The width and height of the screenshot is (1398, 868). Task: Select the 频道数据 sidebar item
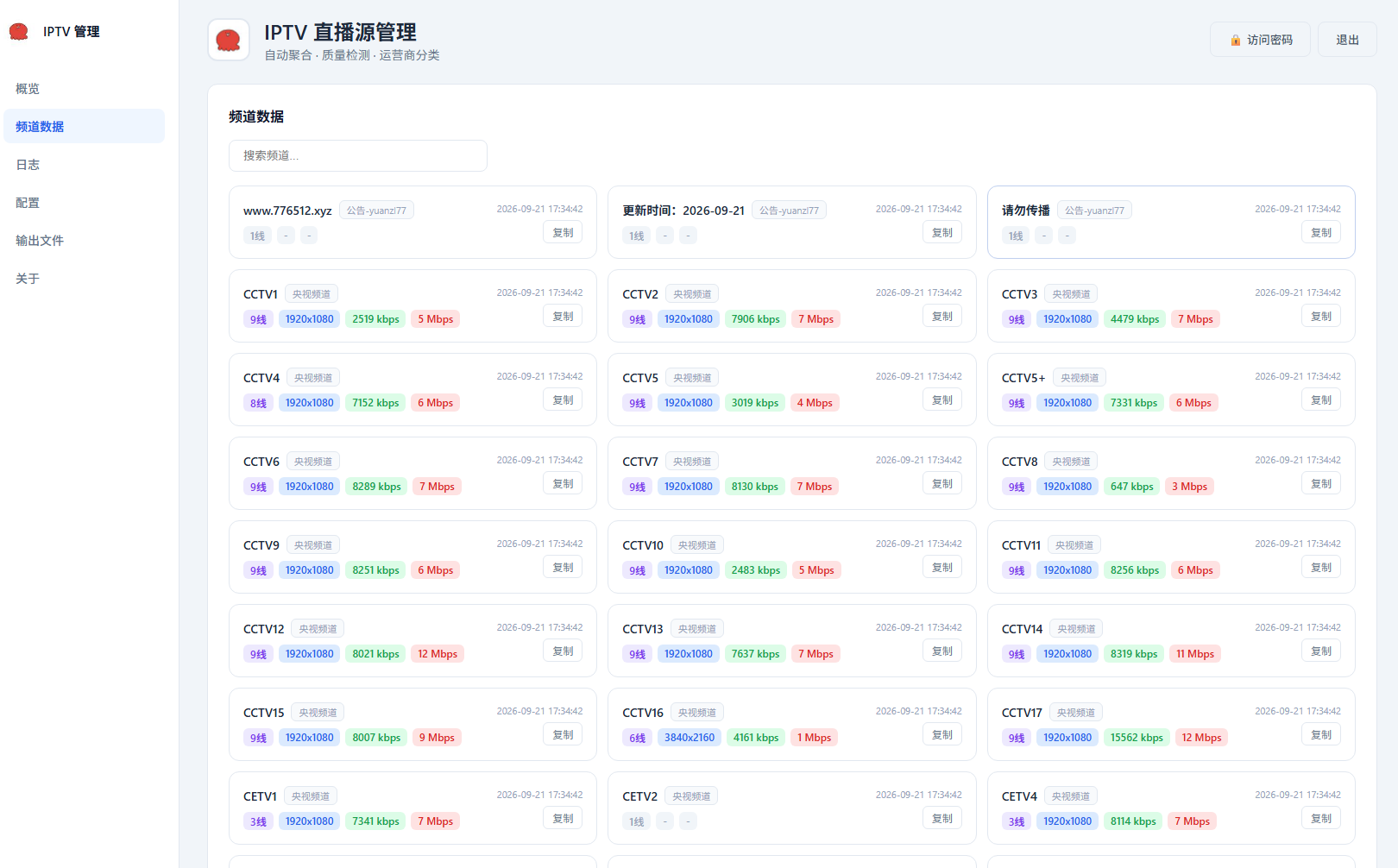(x=84, y=126)
